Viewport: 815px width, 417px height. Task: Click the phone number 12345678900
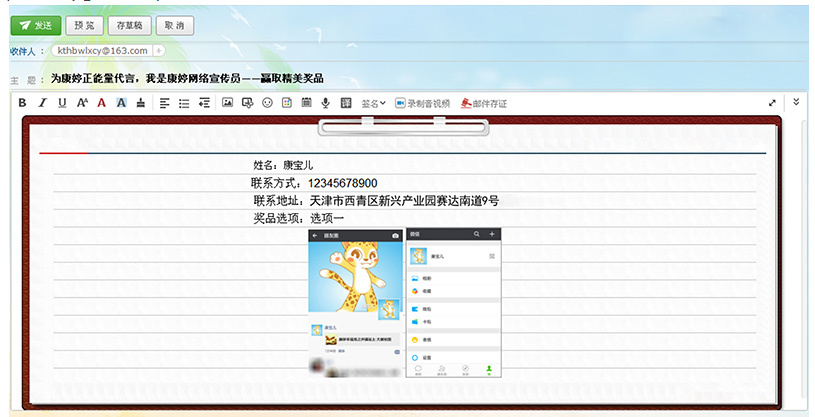[x=343, y=183]
